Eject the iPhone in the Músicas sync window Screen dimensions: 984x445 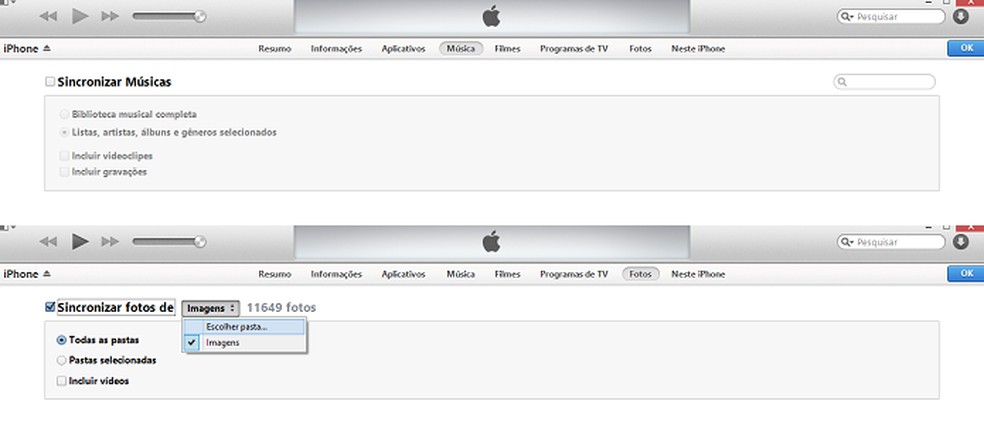point(47,48)
